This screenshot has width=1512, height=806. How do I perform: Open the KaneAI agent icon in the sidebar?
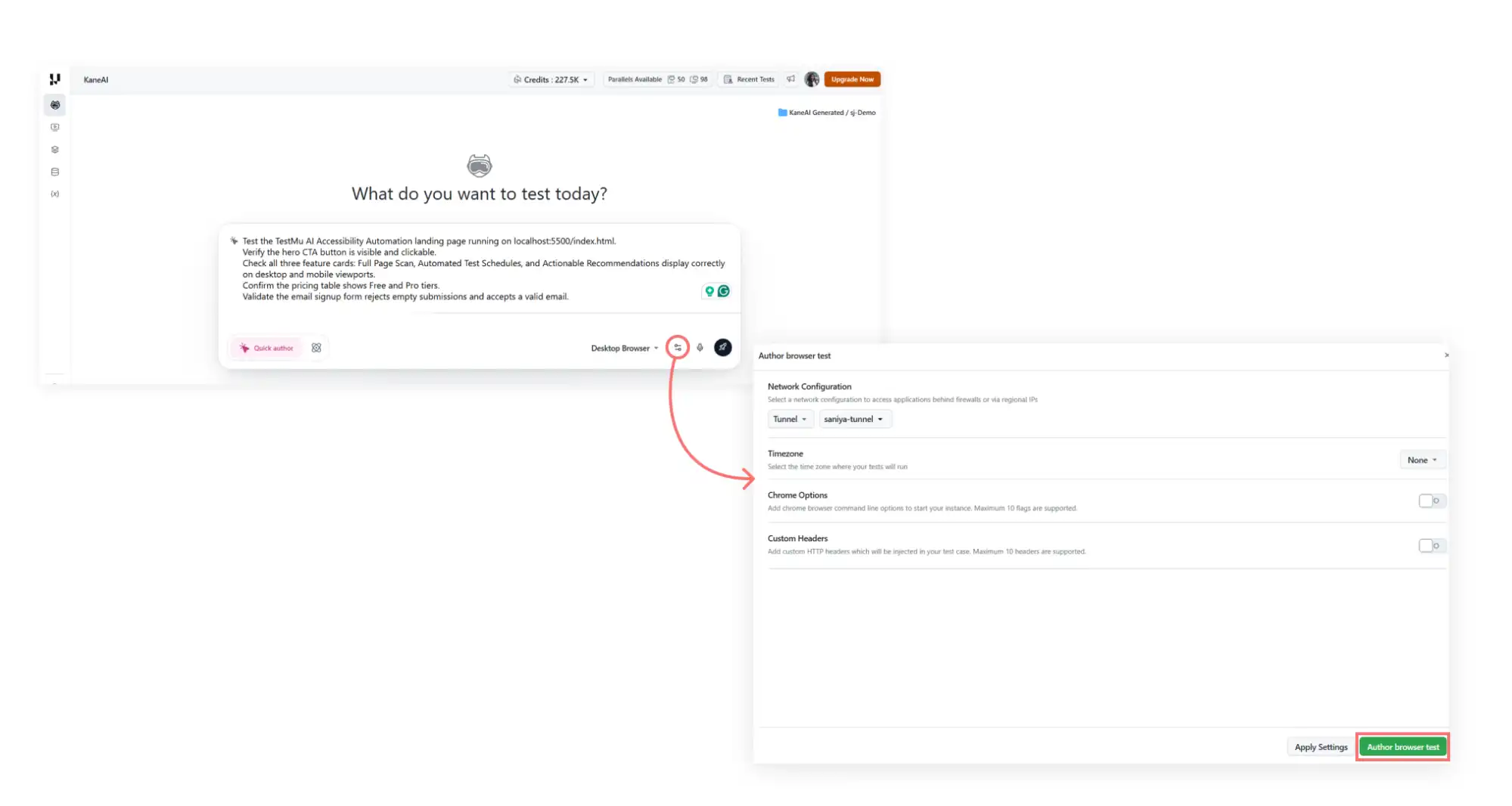(x=55, y=105)
